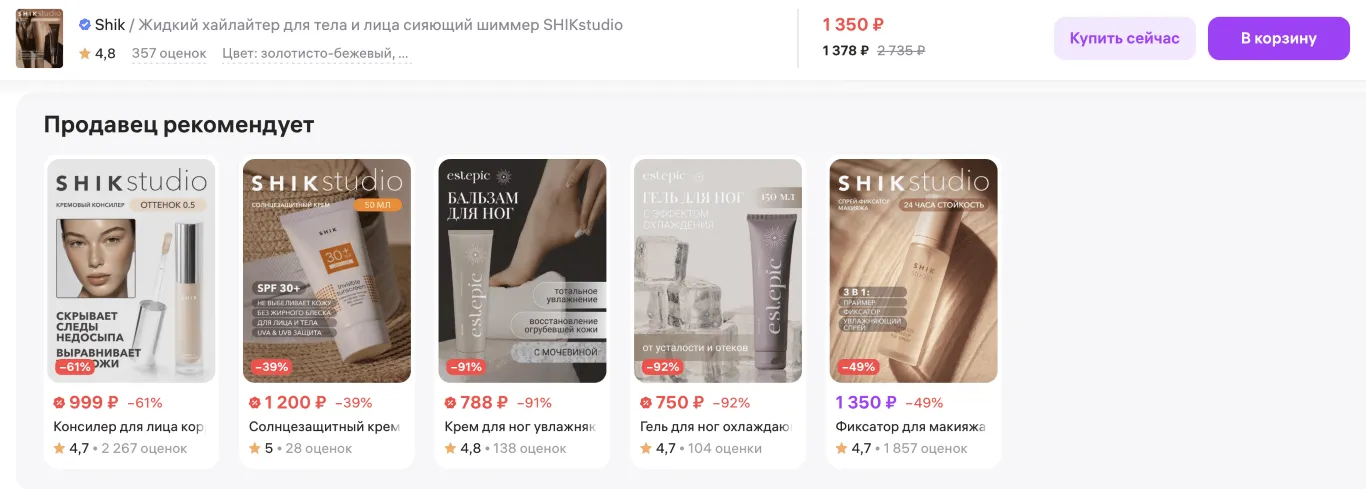Click the star rating icon beside 4,8
The height and width of the screenshot is (489, 1366).
[85, 53]
